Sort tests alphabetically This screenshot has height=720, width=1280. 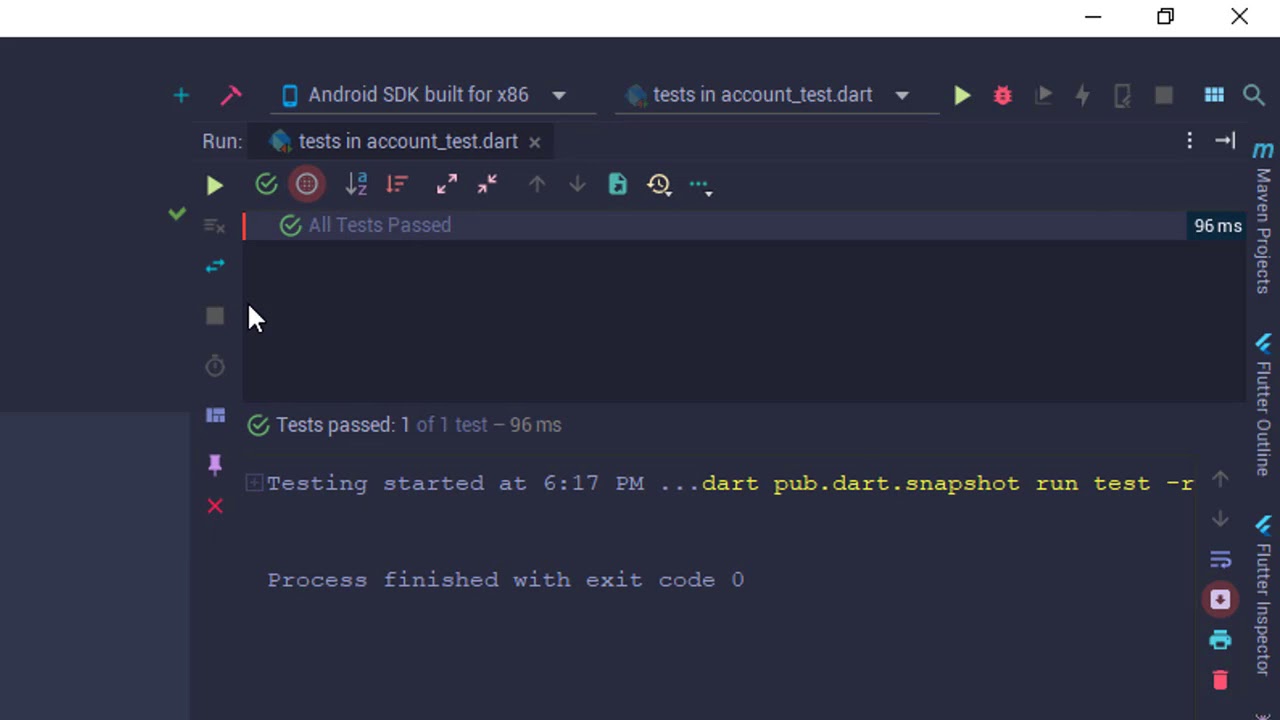pos(356,184)
